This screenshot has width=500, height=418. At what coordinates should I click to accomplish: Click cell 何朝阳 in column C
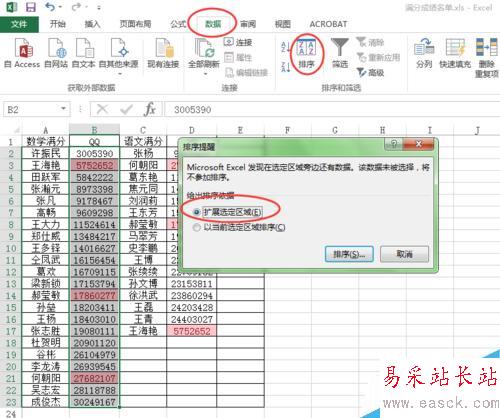pos(143,165)
